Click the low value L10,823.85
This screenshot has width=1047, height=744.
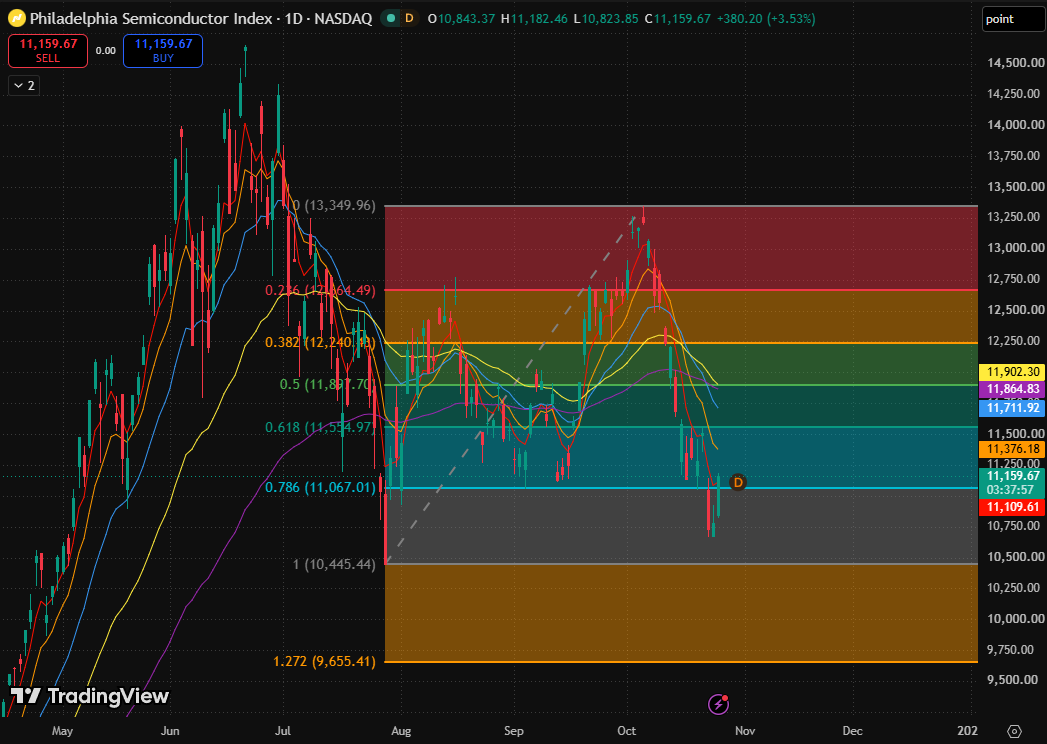[x=606, y=19]
